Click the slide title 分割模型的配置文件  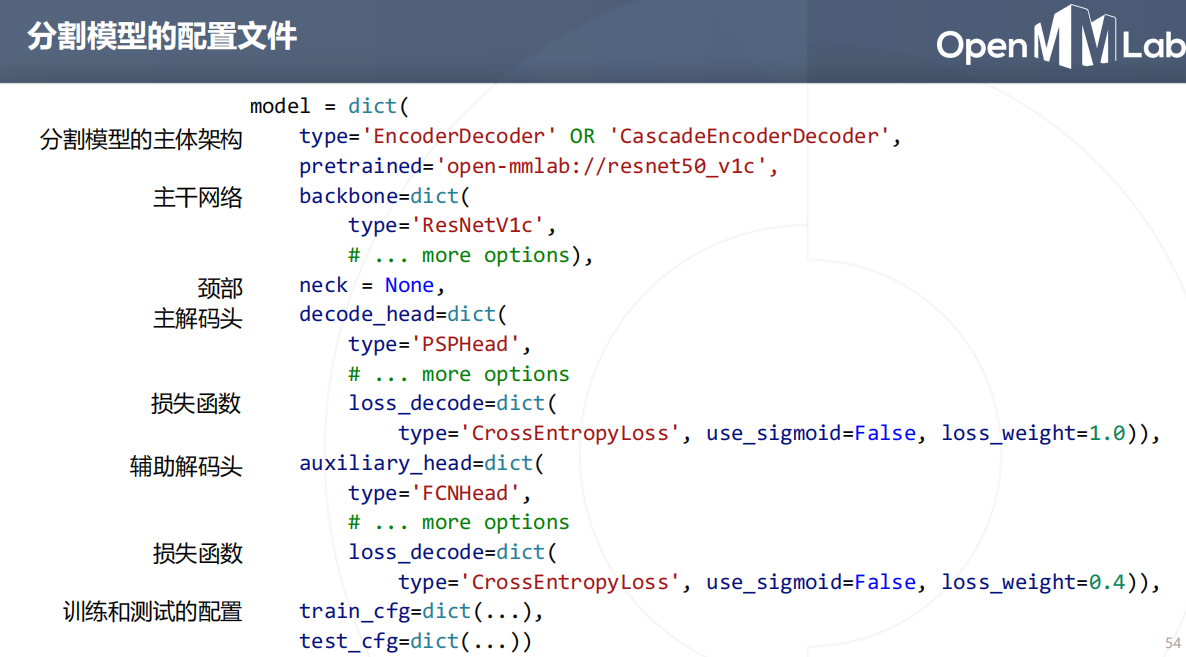tap(162, 36)
